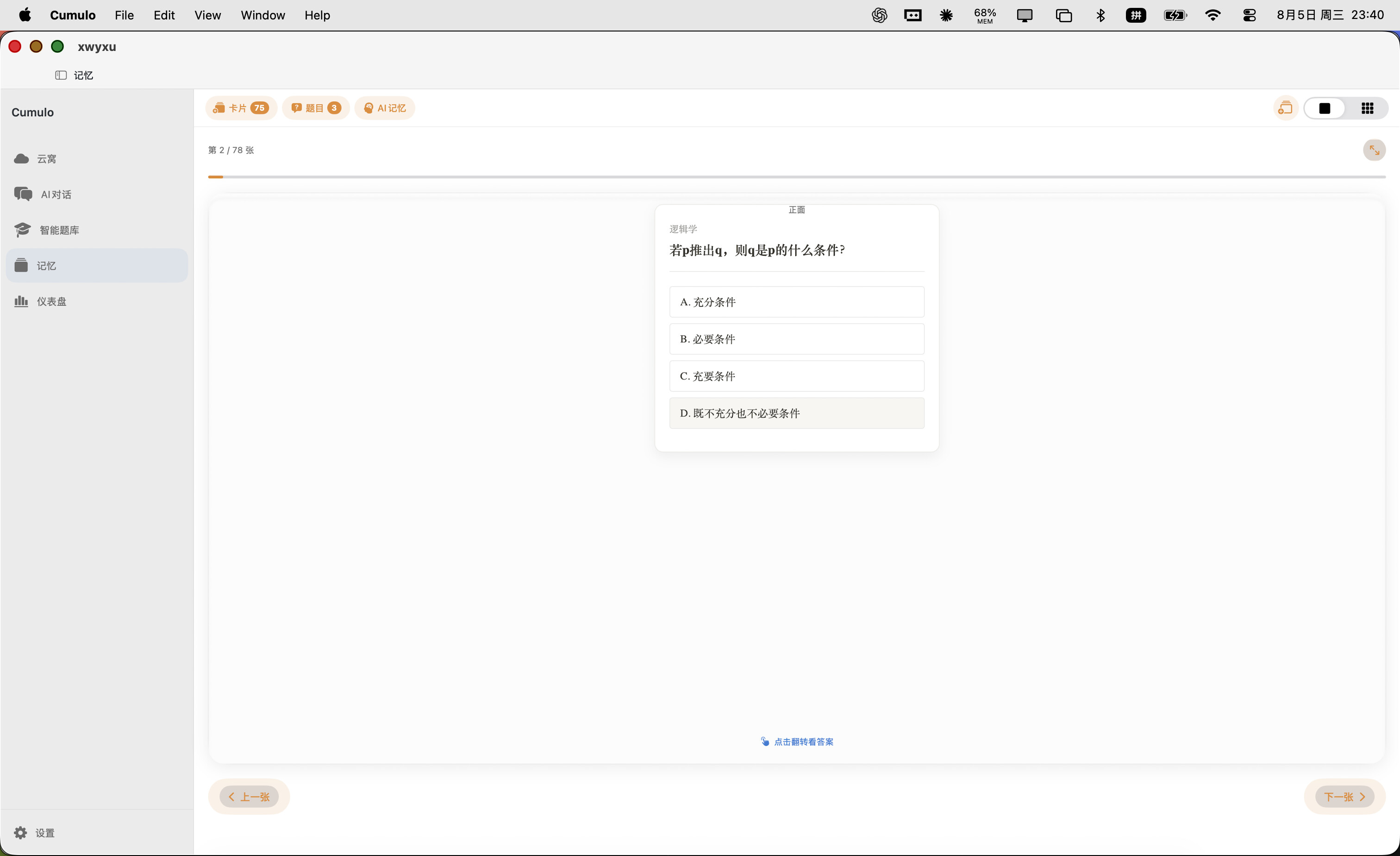
Task: Open 设置 settings
Action: [x=34, y=833]
